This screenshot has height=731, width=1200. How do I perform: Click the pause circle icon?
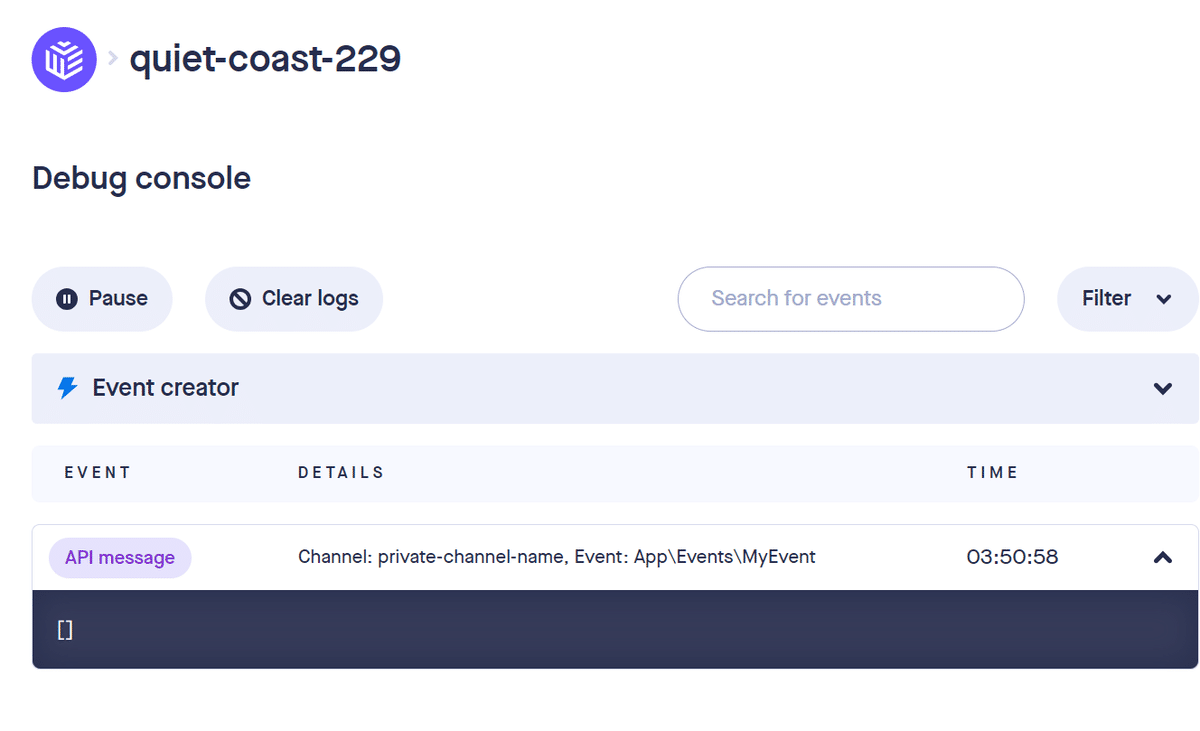[x=67, y=299]
